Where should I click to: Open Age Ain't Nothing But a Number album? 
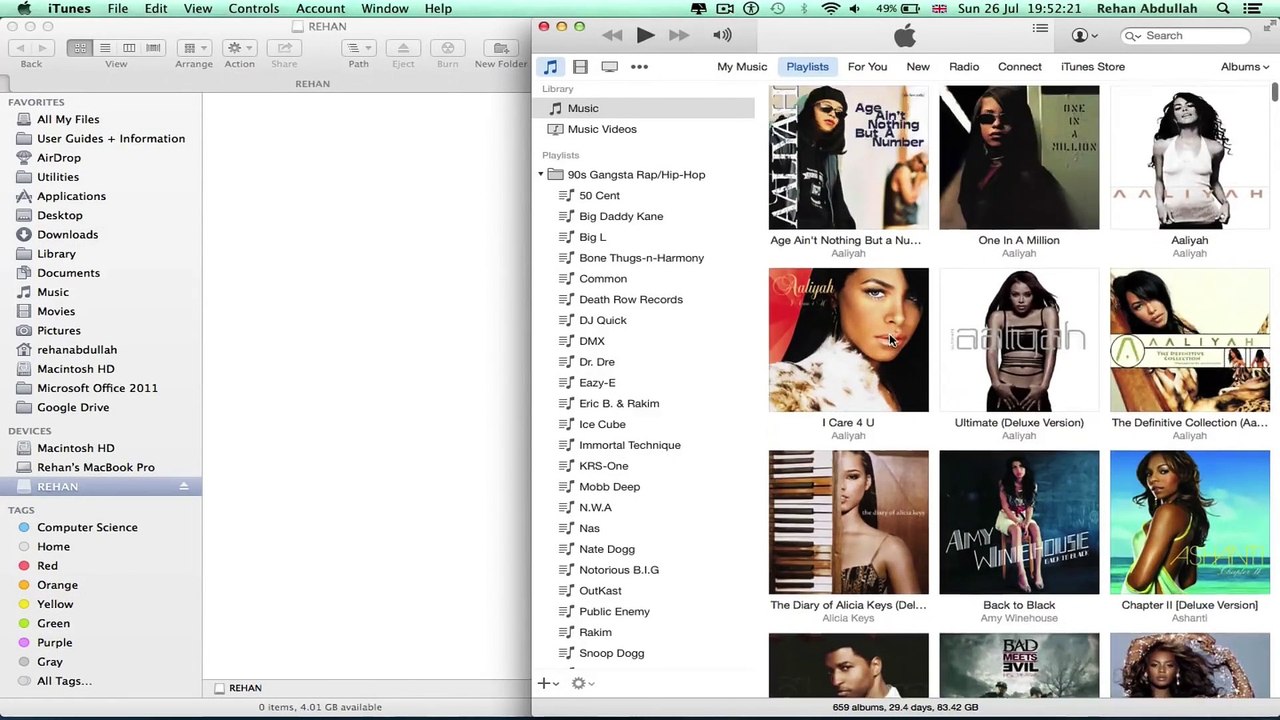click(848, 158)
